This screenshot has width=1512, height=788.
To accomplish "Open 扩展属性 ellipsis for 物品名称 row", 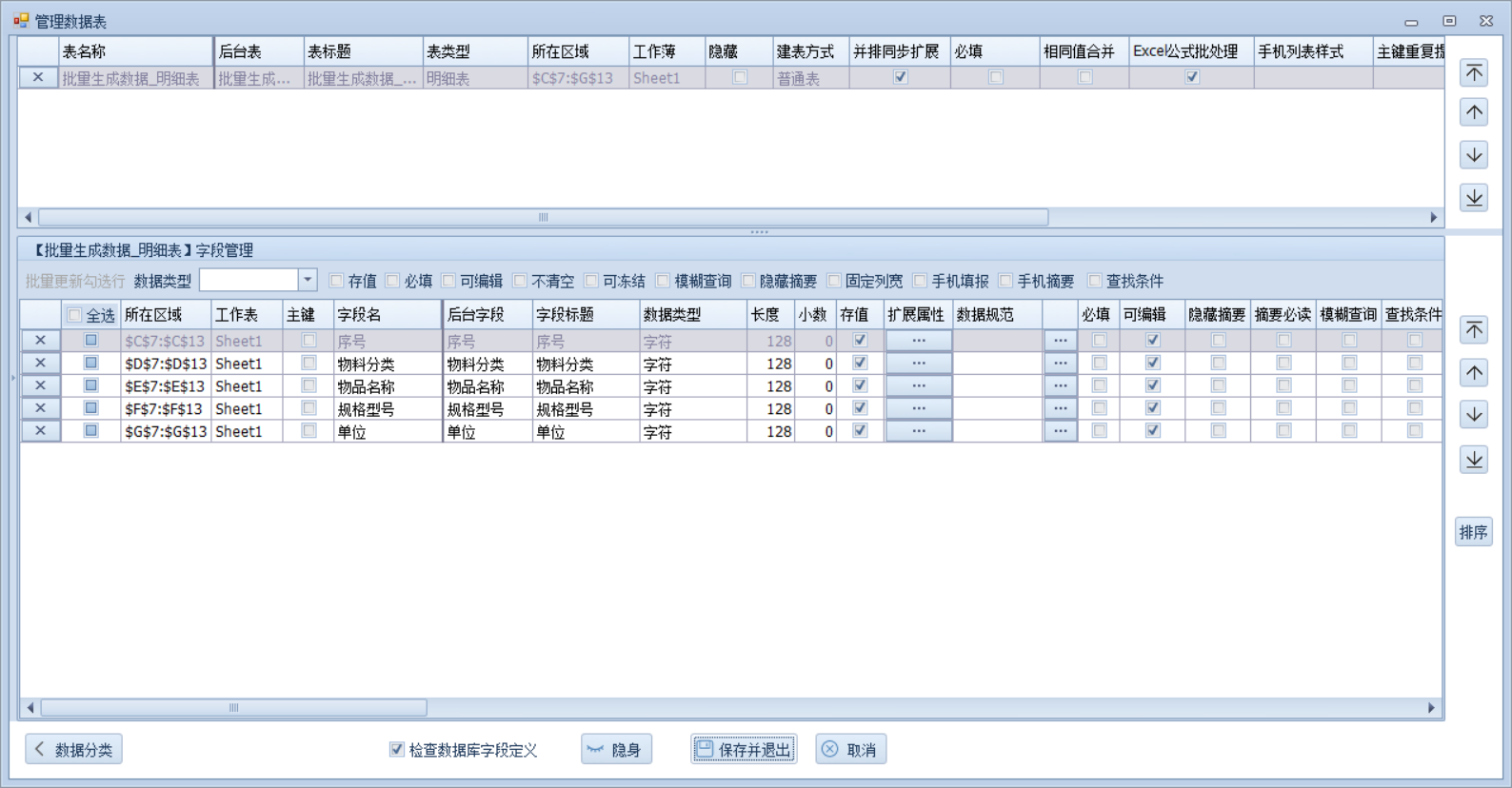I will (918, 385).
